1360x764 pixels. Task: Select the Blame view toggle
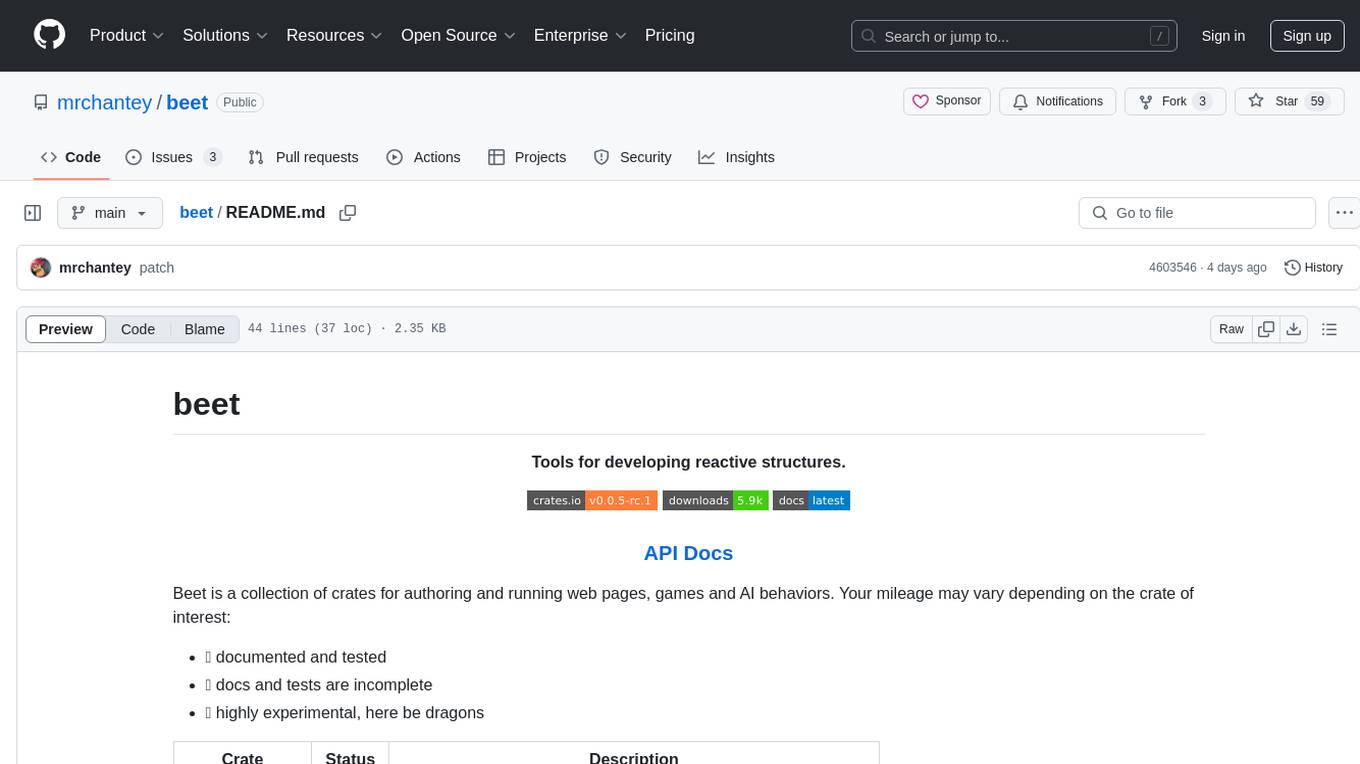(x=205, y=329)
